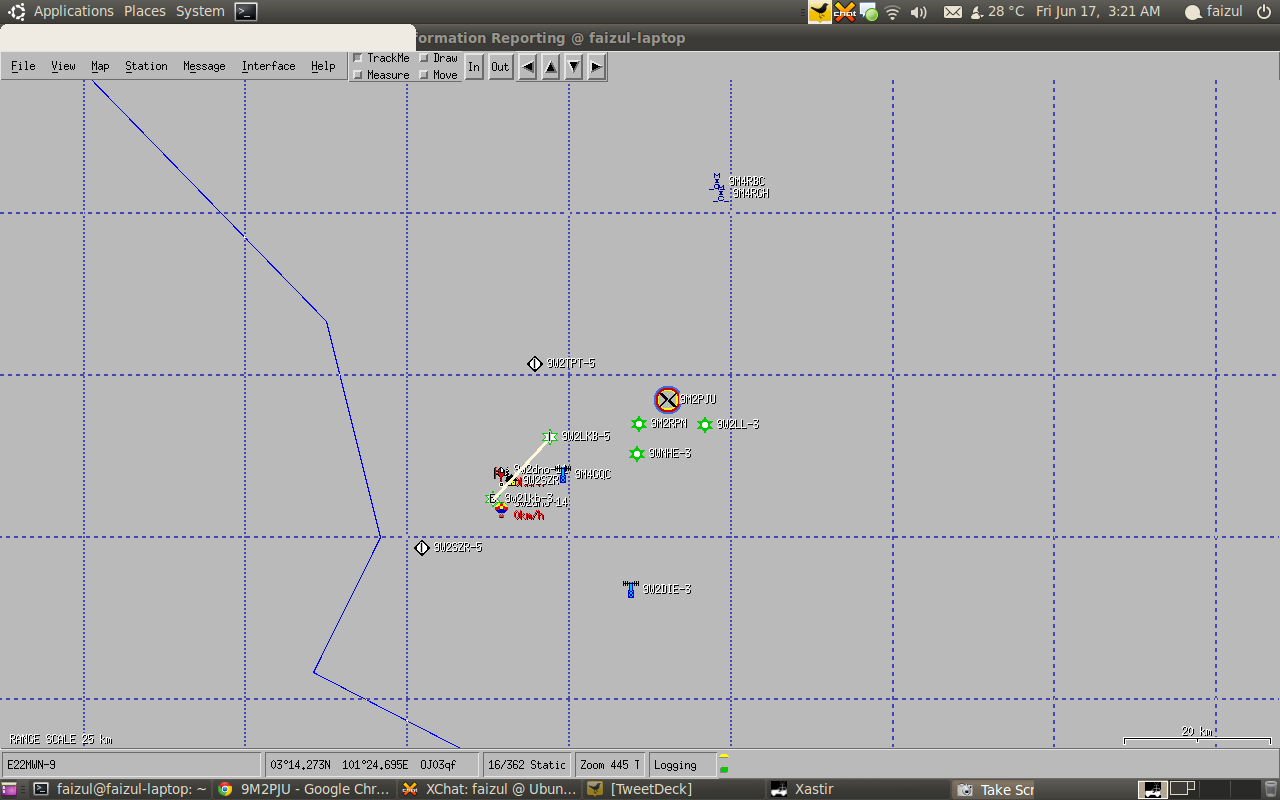Screen dimensions: 1280x800
Task: Toggle the Move checkbox
Action: click(x=438, y=75)
